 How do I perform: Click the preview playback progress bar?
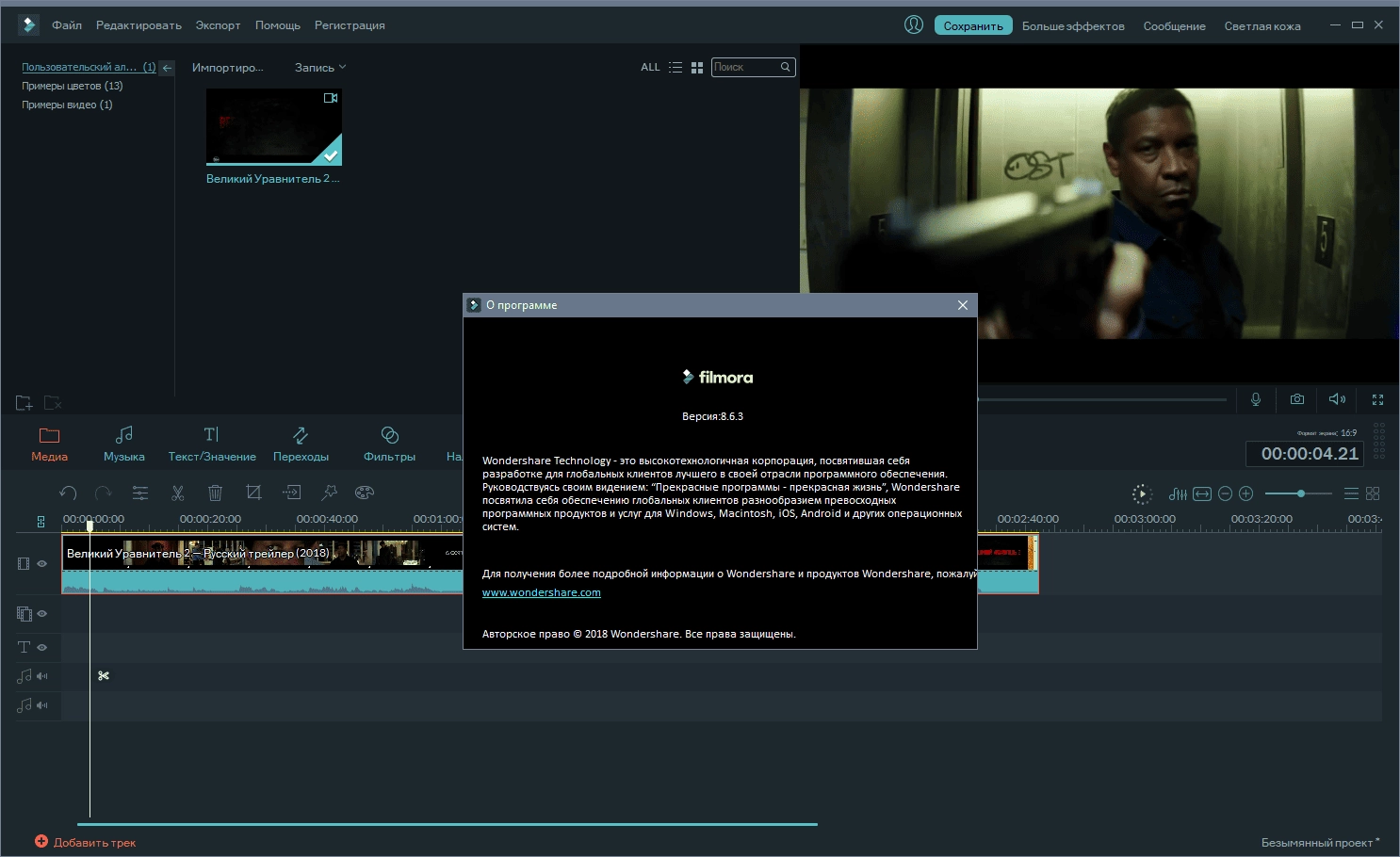[1102, 399]
